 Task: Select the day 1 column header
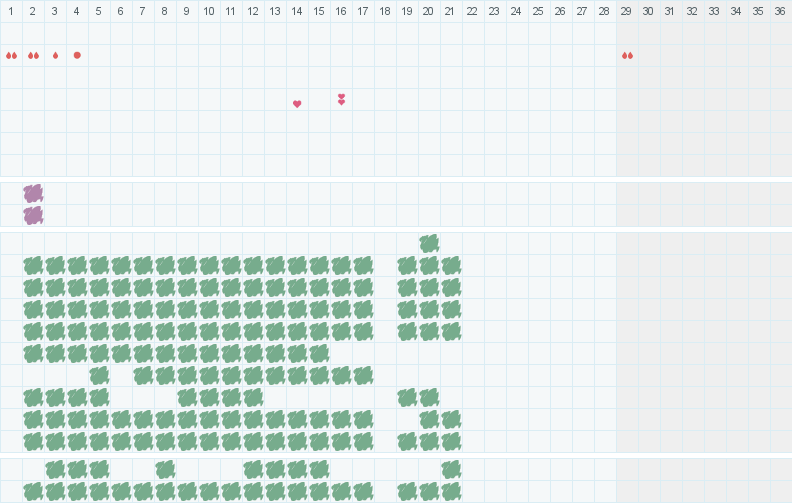pyautogui.click(x=11, y=11)
